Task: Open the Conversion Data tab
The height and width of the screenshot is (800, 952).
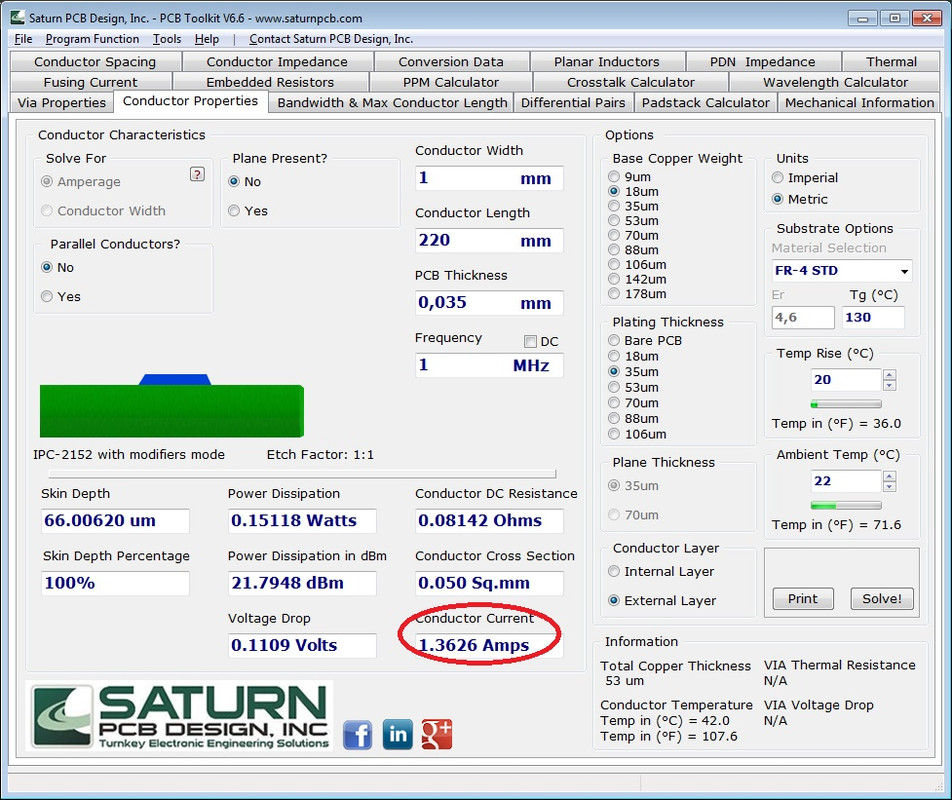Action: pos(451,62)
